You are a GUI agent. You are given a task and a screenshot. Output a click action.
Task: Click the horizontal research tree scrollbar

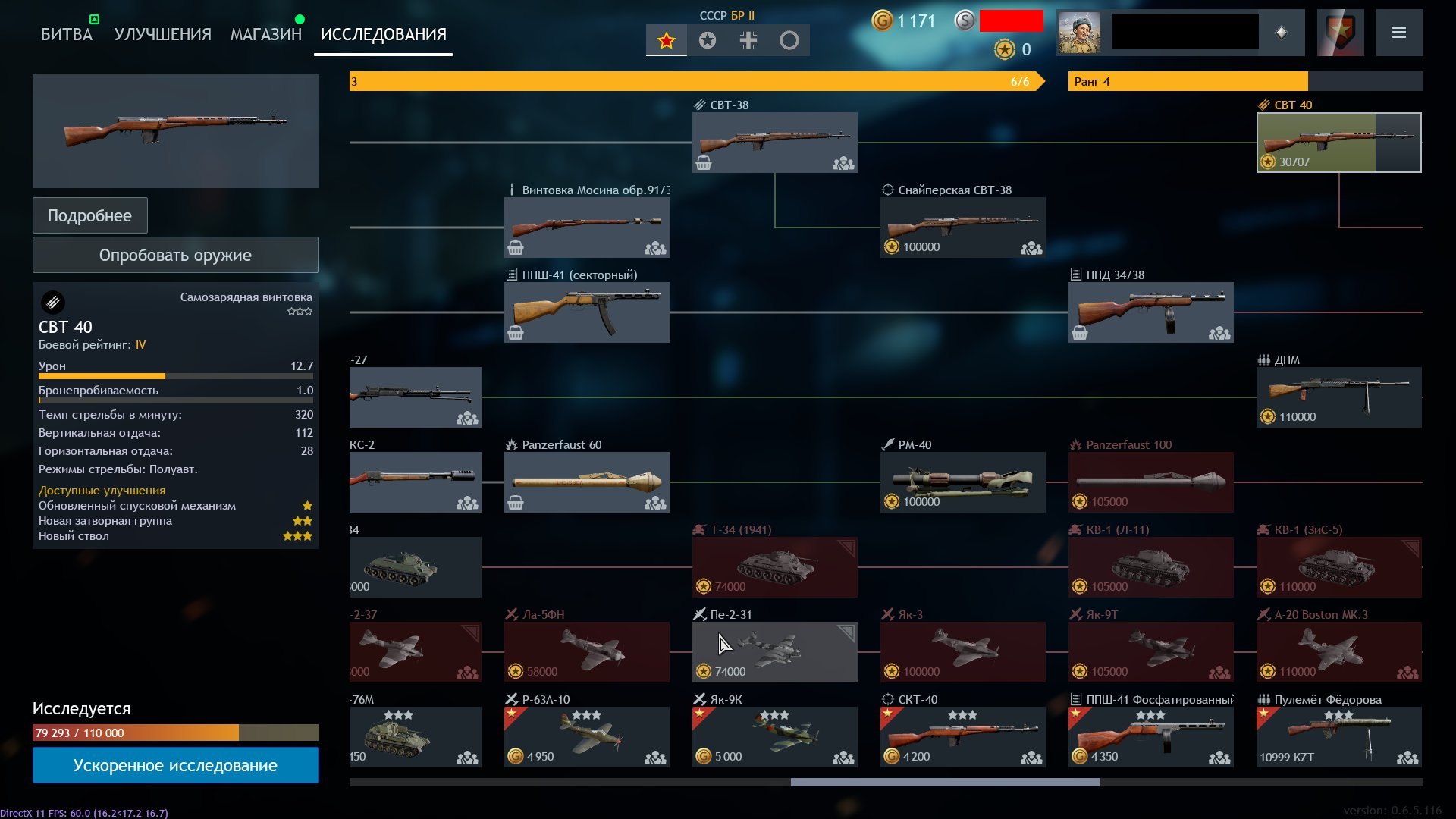click(x=945, y=782)
